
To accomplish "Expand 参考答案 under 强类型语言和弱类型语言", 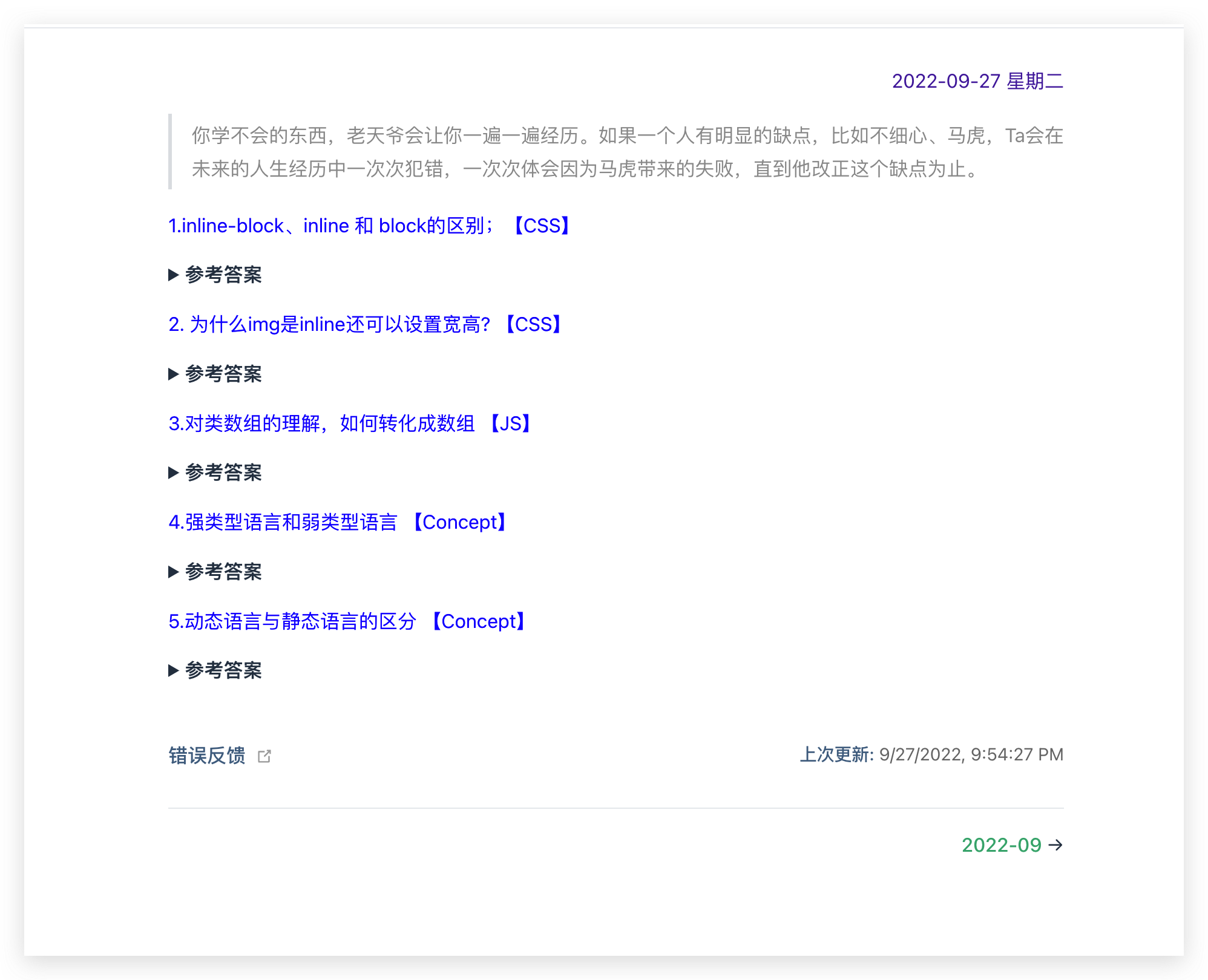I will [223, 572].
